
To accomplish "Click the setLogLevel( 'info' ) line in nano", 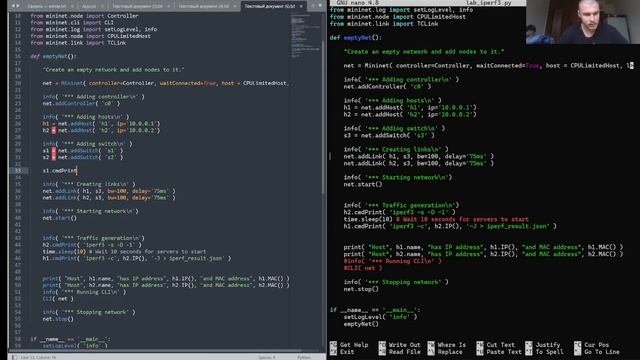I will click(x=380, y=317).
